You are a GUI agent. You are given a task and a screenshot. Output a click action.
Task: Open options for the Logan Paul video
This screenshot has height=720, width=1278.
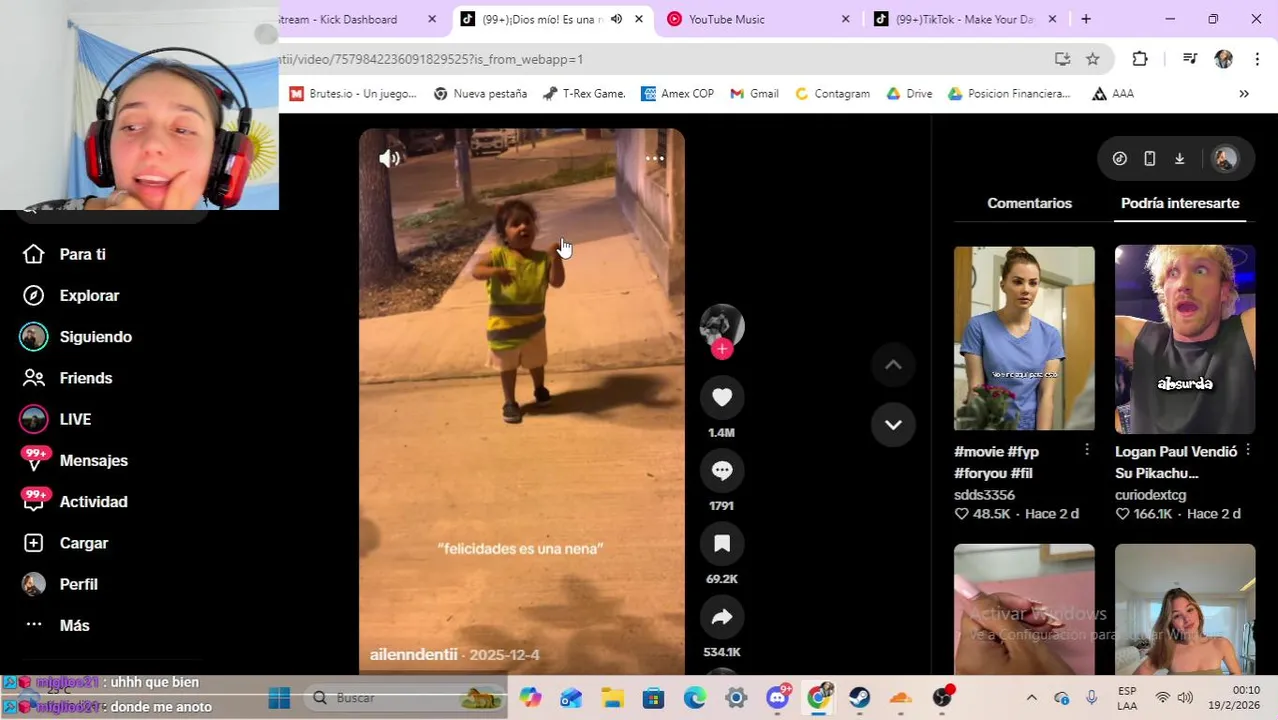[x=1248, y=451]
